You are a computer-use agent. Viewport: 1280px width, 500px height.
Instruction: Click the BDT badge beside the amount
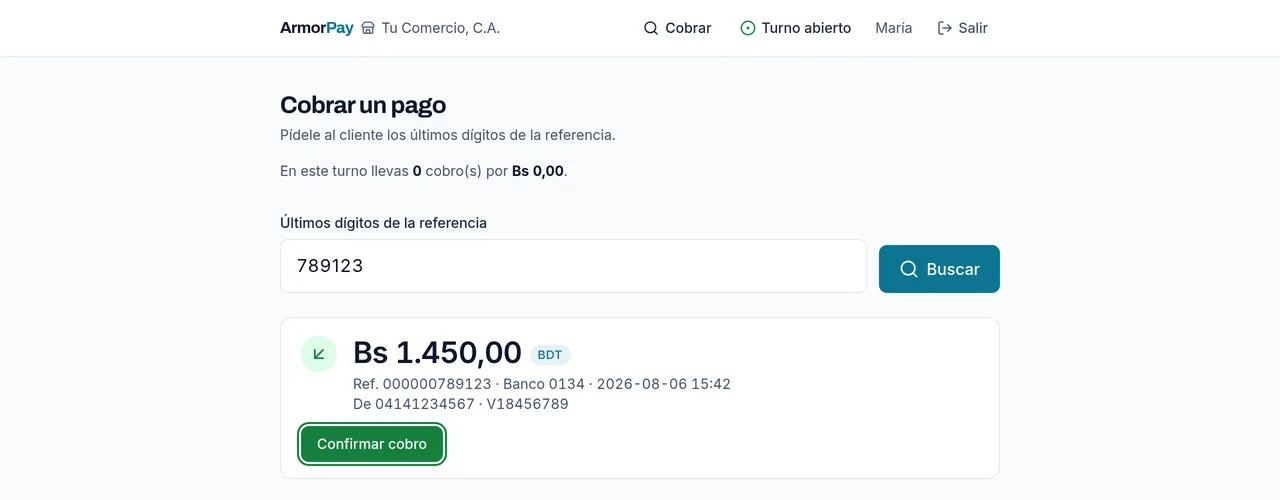tap(550, 355)
